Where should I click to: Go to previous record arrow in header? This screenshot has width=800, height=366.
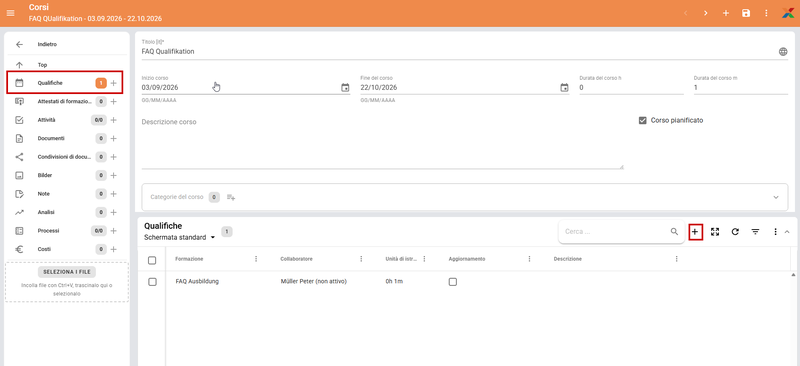(685, 13)
